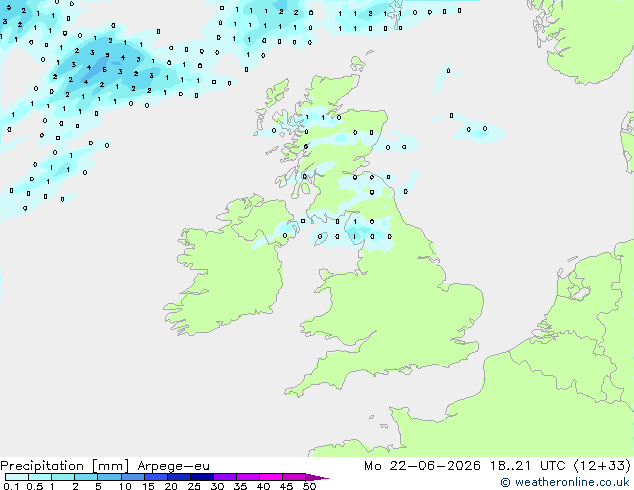The height and width of the screenshot is (490, 634).
Task: Click the date "Mo 22-06-2026"
Action: tap(422, 466)
